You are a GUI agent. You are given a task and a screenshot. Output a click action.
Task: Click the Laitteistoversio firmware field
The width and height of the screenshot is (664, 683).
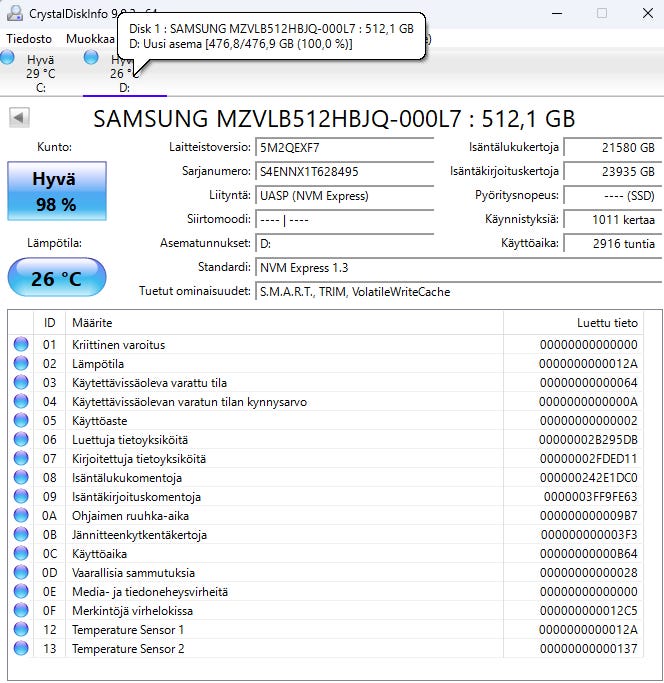[344, 148]
